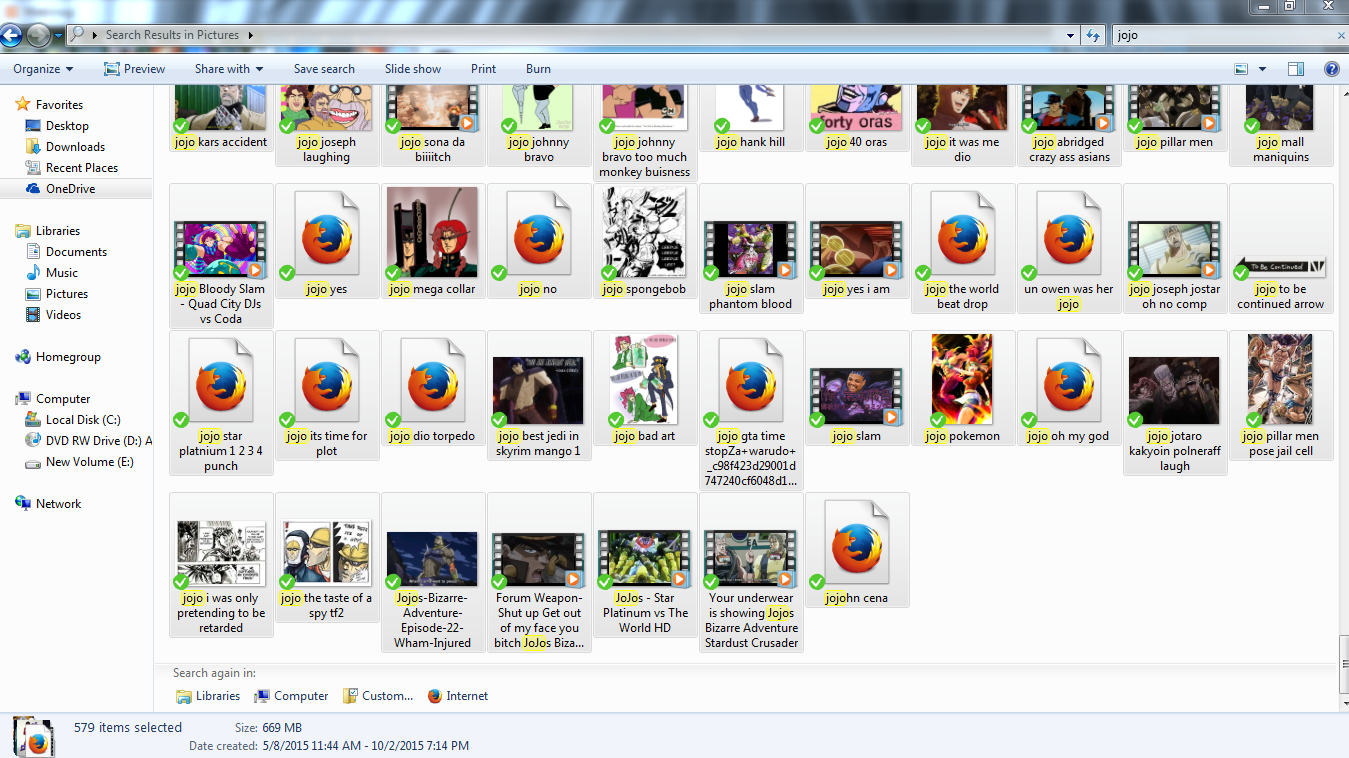Click the refresh button beside address bar
1349x758 pixels.
point(1093,35)
